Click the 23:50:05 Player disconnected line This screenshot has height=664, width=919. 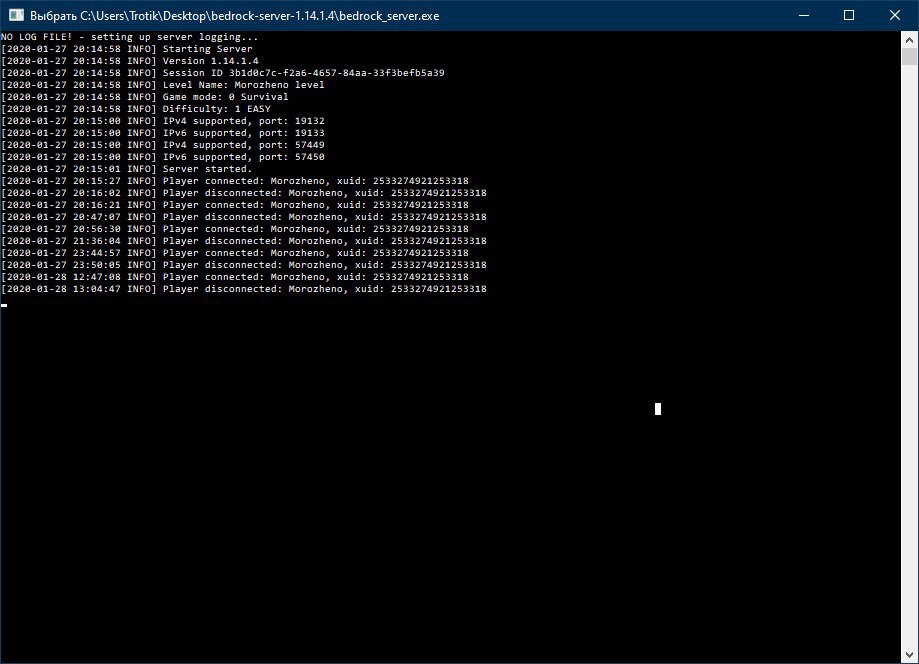244,265
